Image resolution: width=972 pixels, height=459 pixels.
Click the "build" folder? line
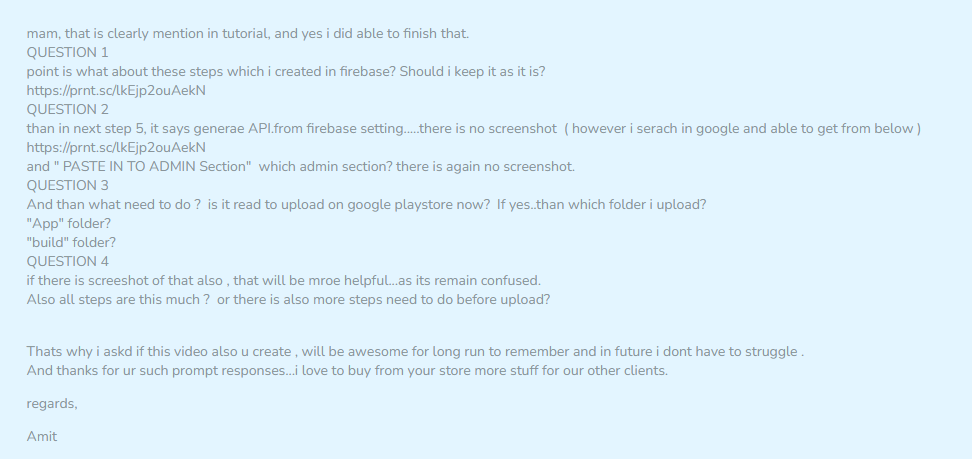[71, 242]
